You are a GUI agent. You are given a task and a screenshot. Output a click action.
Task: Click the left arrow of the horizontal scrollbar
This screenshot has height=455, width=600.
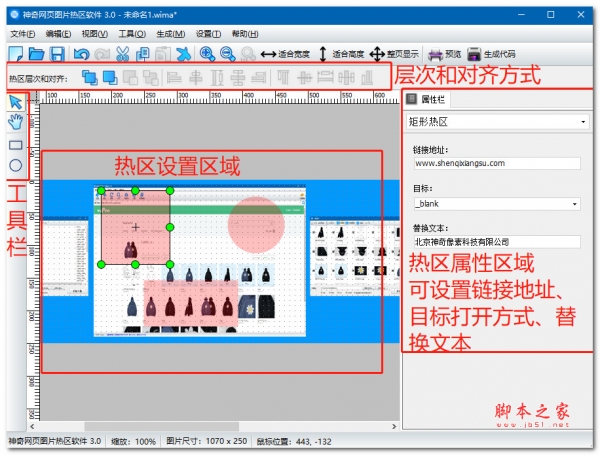(x=32, y=426)
